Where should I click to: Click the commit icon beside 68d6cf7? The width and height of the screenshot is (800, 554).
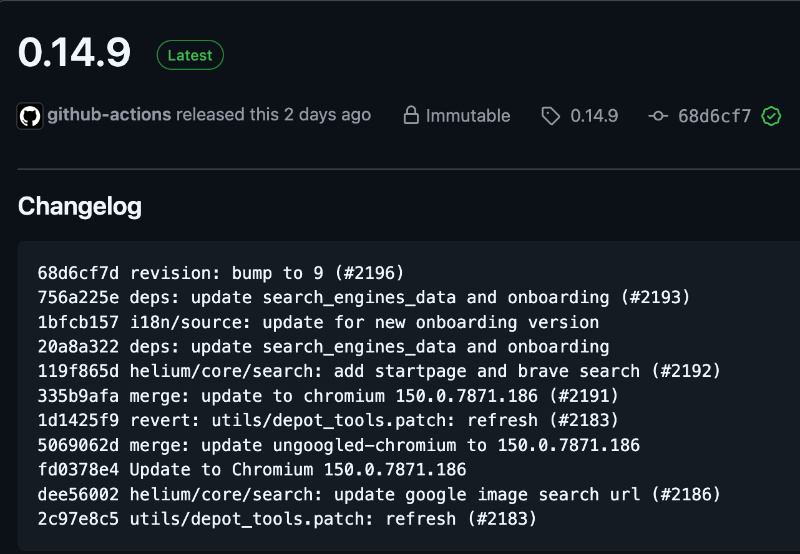pos(658,116)
